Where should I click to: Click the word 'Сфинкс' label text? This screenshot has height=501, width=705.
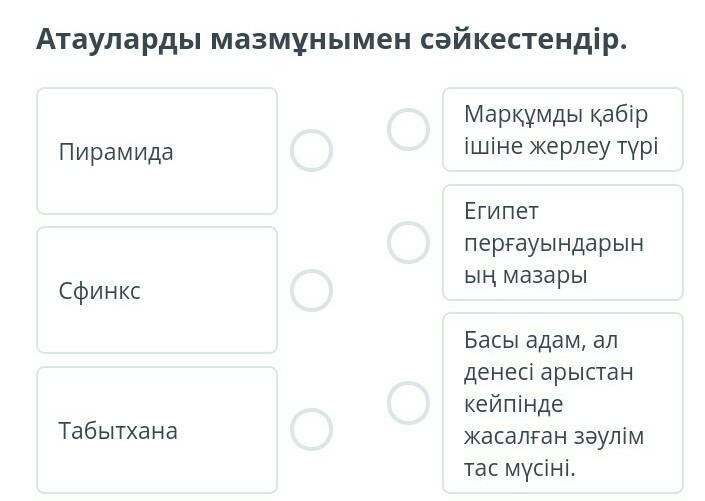[99, 291]
